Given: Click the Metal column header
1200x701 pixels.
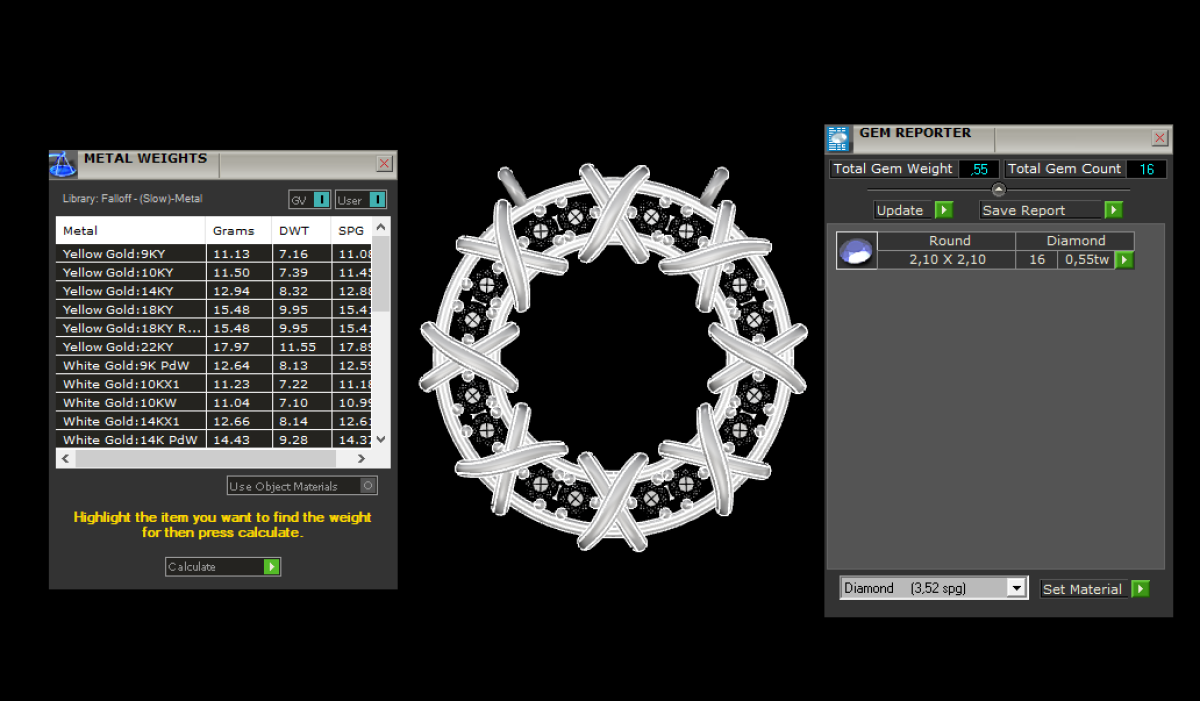Looking at the screenshot, I should (x=130, y=231).
